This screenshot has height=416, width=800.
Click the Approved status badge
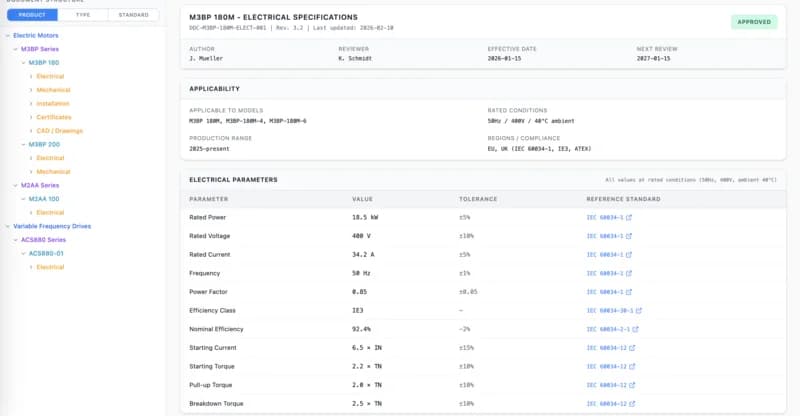pos(754,22)
